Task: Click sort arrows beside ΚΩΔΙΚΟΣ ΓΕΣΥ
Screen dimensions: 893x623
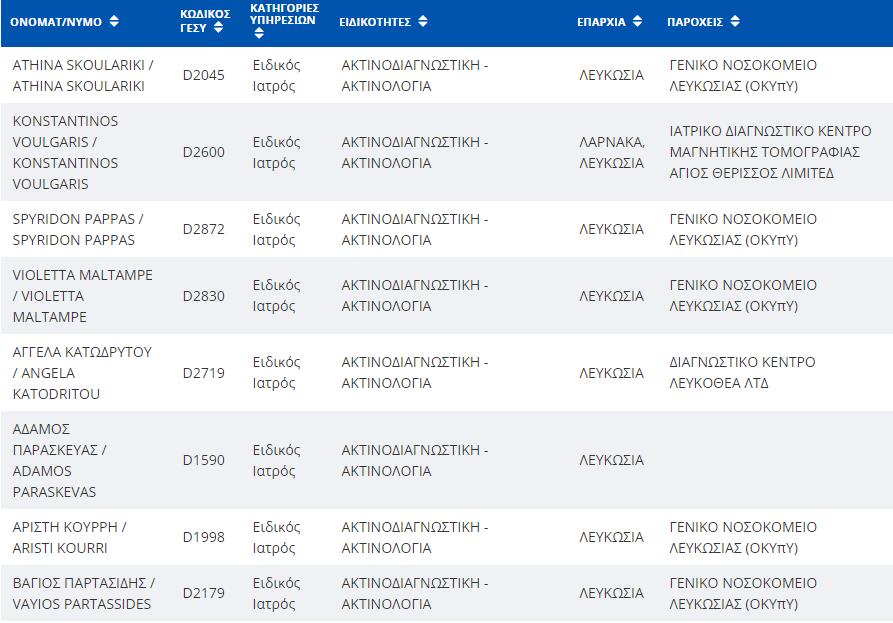Action: 218,28
